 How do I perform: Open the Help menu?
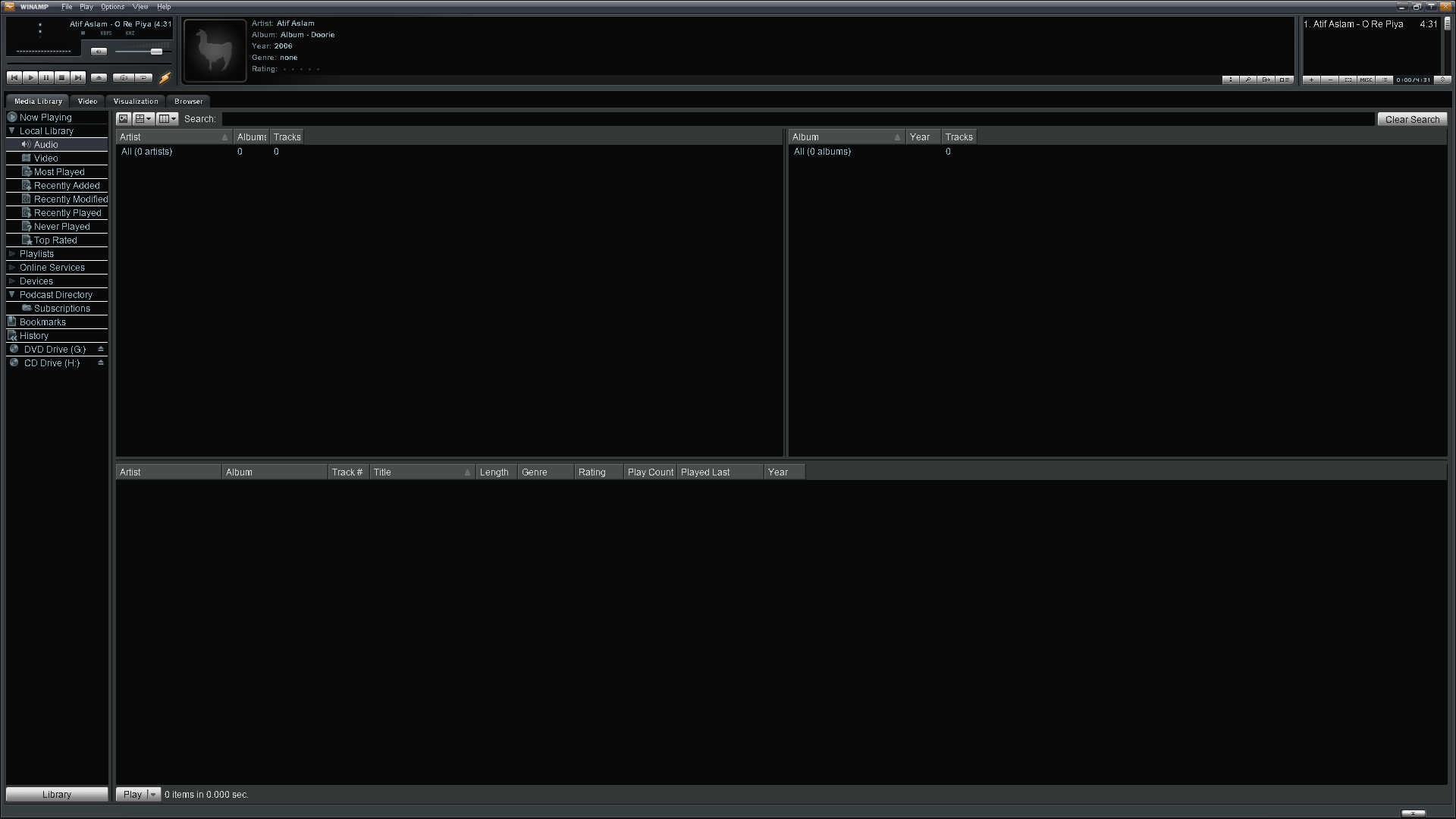164,7
